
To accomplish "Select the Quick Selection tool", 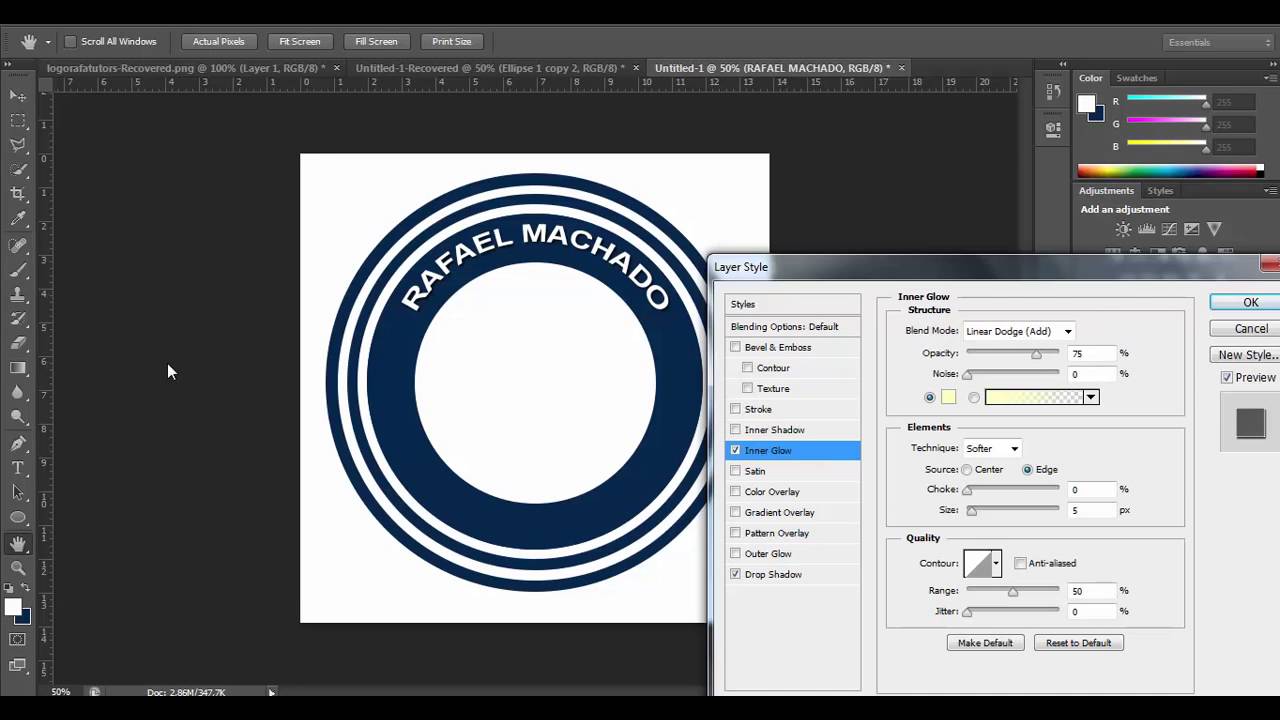I will click(x=18, y=170).
